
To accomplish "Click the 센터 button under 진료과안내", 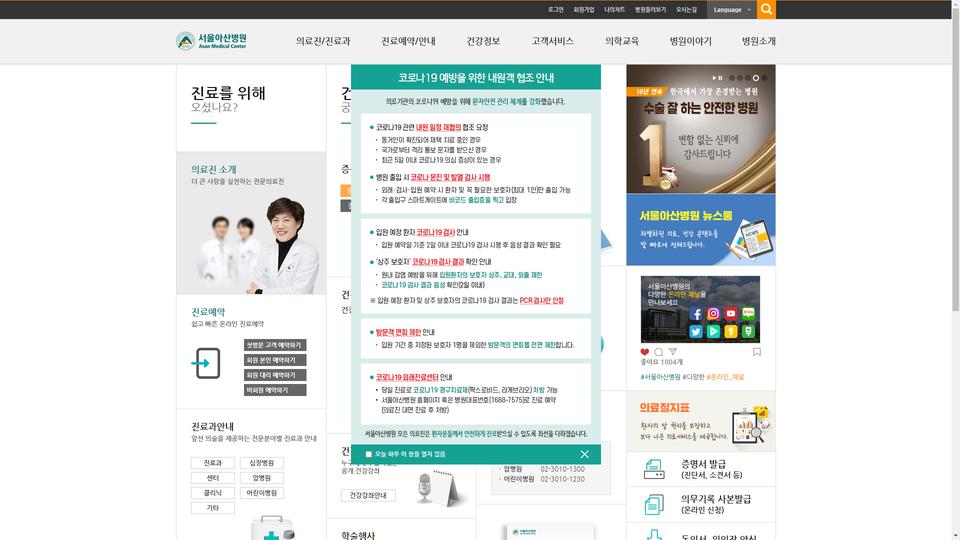I will pos(212,478).
